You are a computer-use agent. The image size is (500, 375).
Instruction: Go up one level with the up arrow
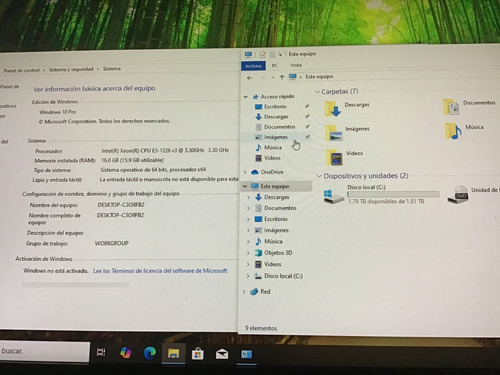[282, 77]
